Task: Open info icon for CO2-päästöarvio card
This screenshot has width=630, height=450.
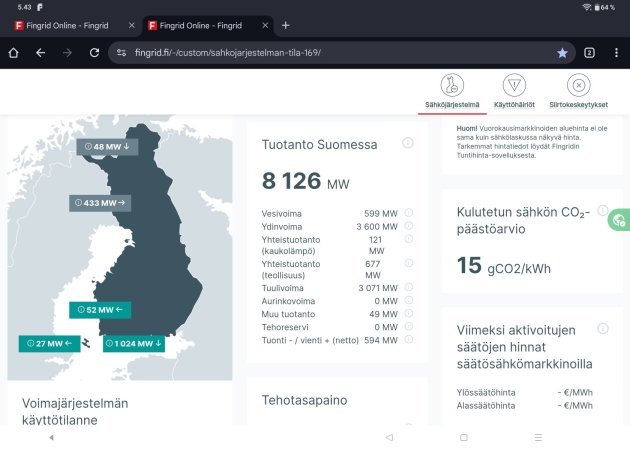Action: point(603,210)
